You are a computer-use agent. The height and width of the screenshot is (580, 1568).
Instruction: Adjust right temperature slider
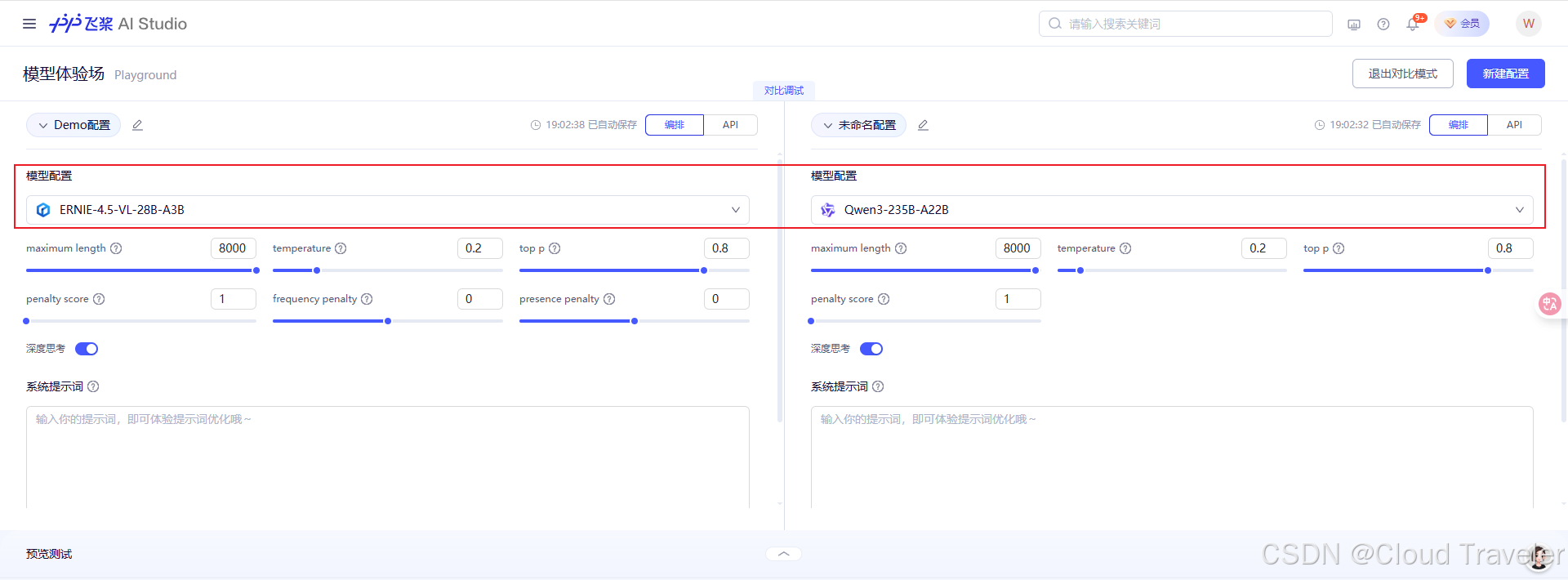click(x=1172, y=270)
